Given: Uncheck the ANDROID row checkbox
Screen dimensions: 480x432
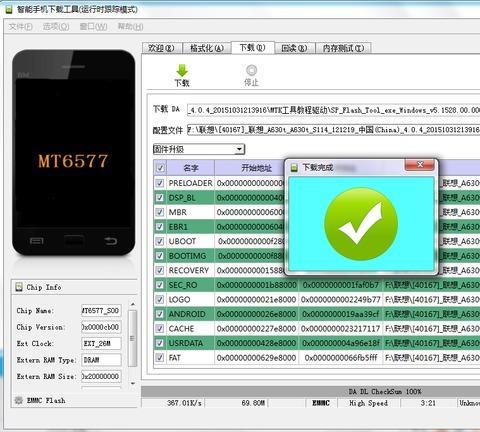Looking at the screenshot, I should (160, 314).
